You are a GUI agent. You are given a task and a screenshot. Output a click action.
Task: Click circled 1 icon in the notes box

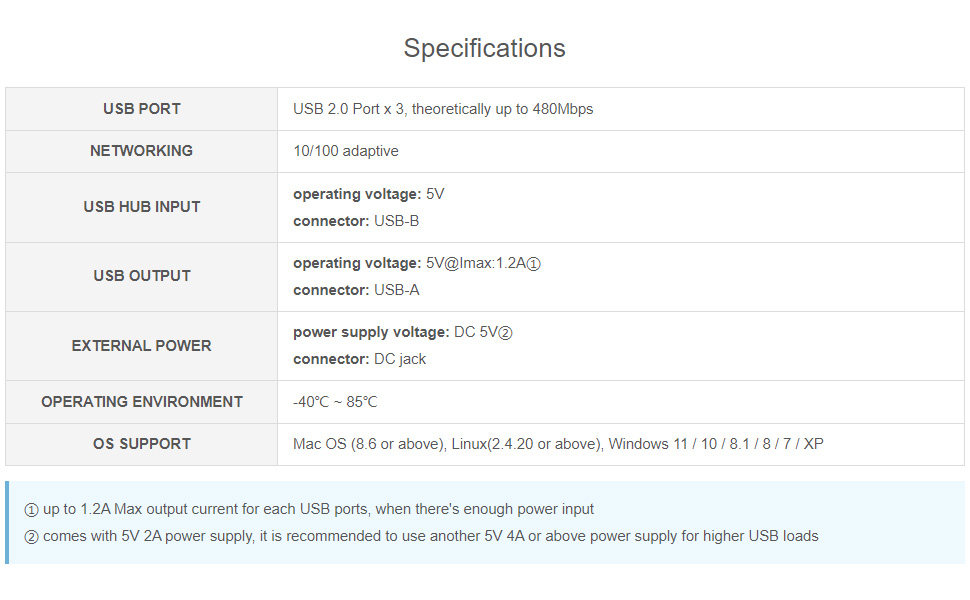pyautogui.click(x=31, y=510)
